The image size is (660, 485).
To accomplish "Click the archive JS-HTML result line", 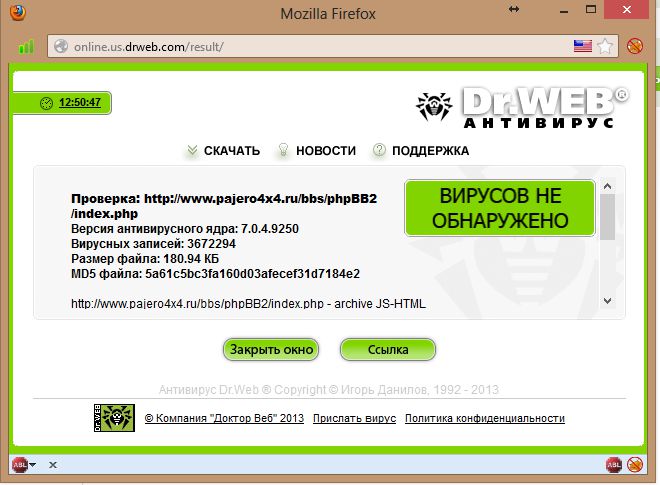I will [248, 304].
